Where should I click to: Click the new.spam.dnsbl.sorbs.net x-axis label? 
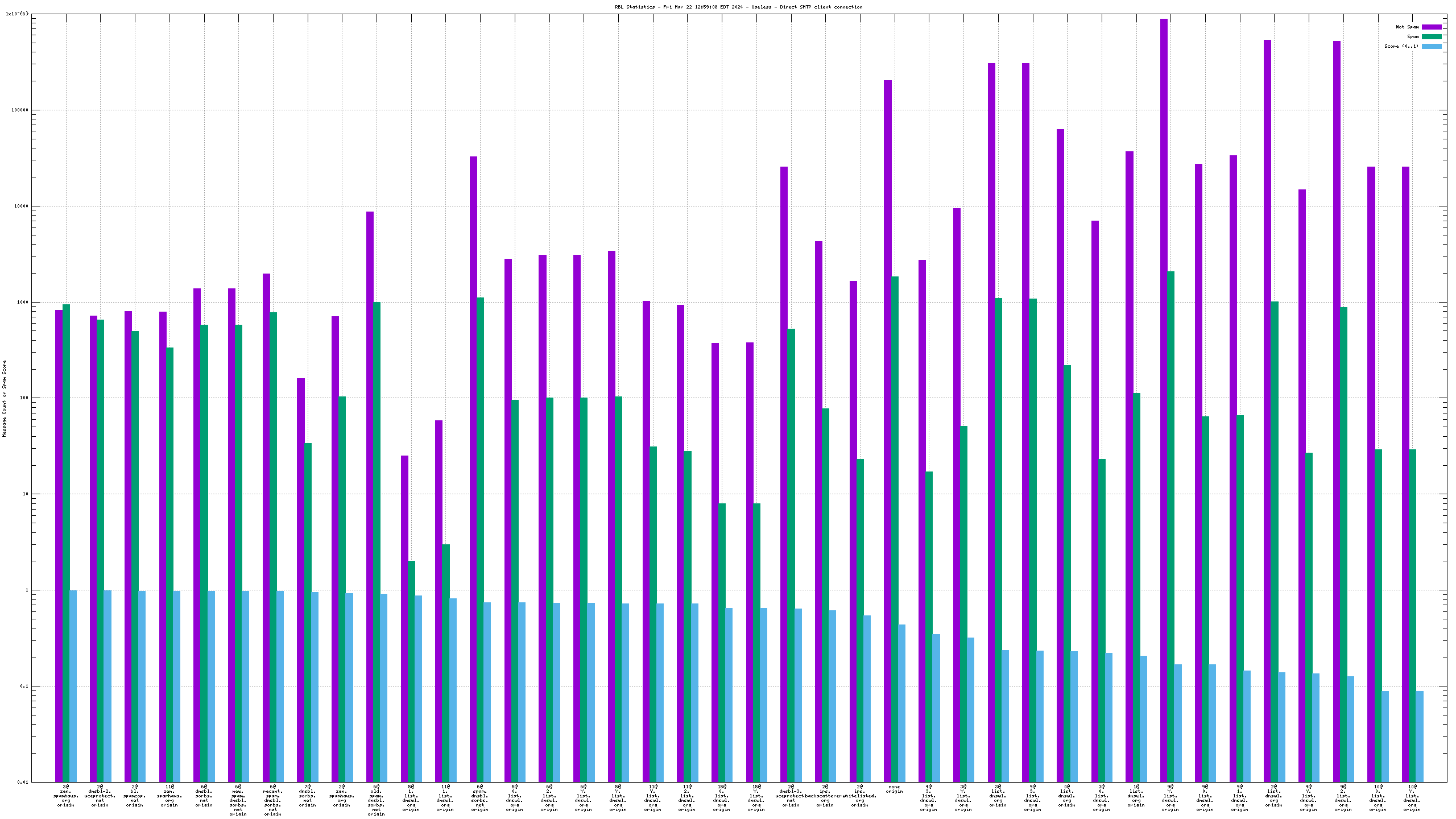(238, 800)
